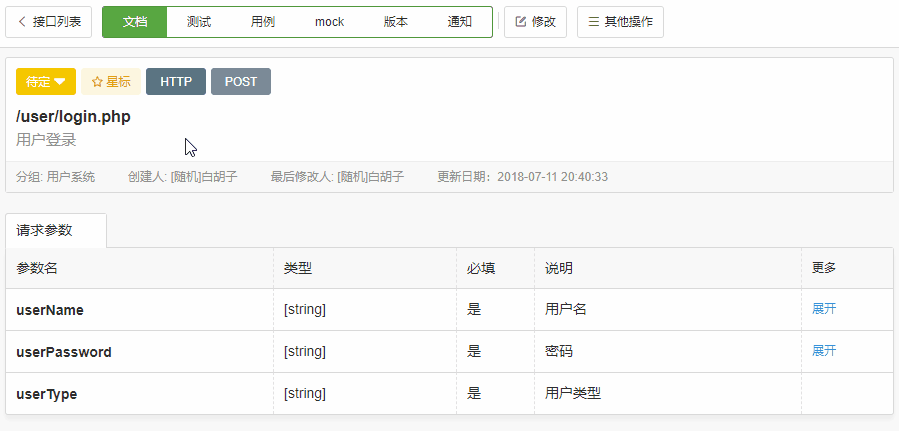Expand the userName parameter row
The width and height of the screenshot is (899, 431).
click(823, 309)
